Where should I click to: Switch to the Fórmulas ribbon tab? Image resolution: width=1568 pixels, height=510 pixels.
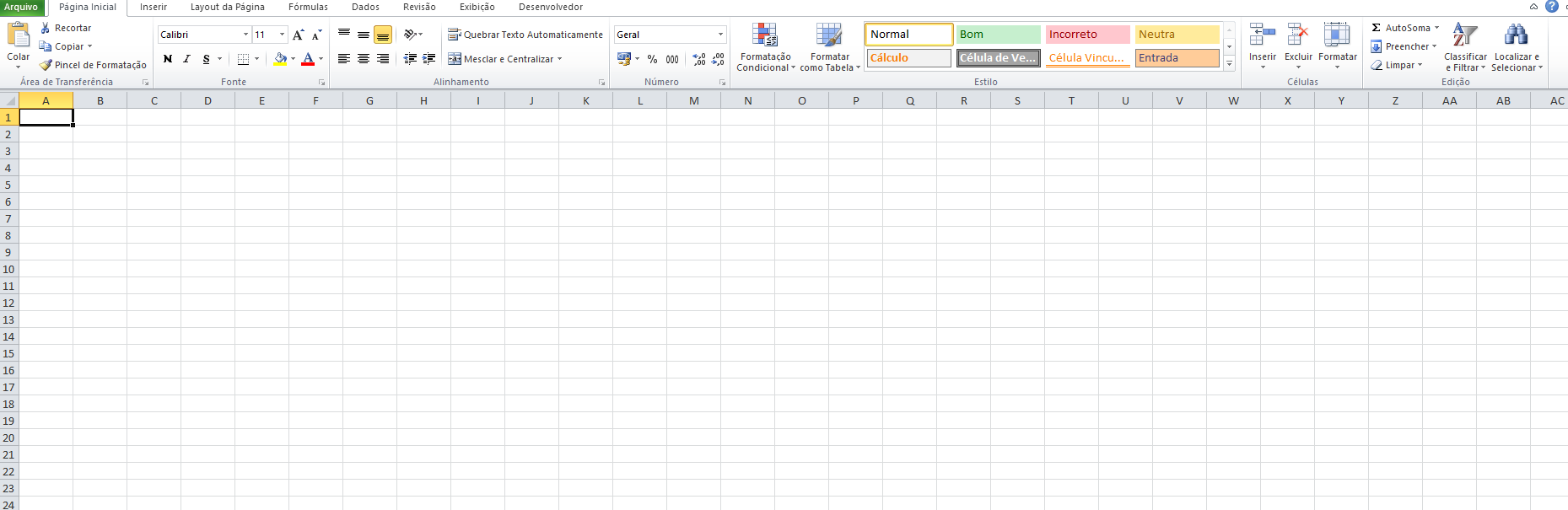pyautogui.click(x=308, y=7)
